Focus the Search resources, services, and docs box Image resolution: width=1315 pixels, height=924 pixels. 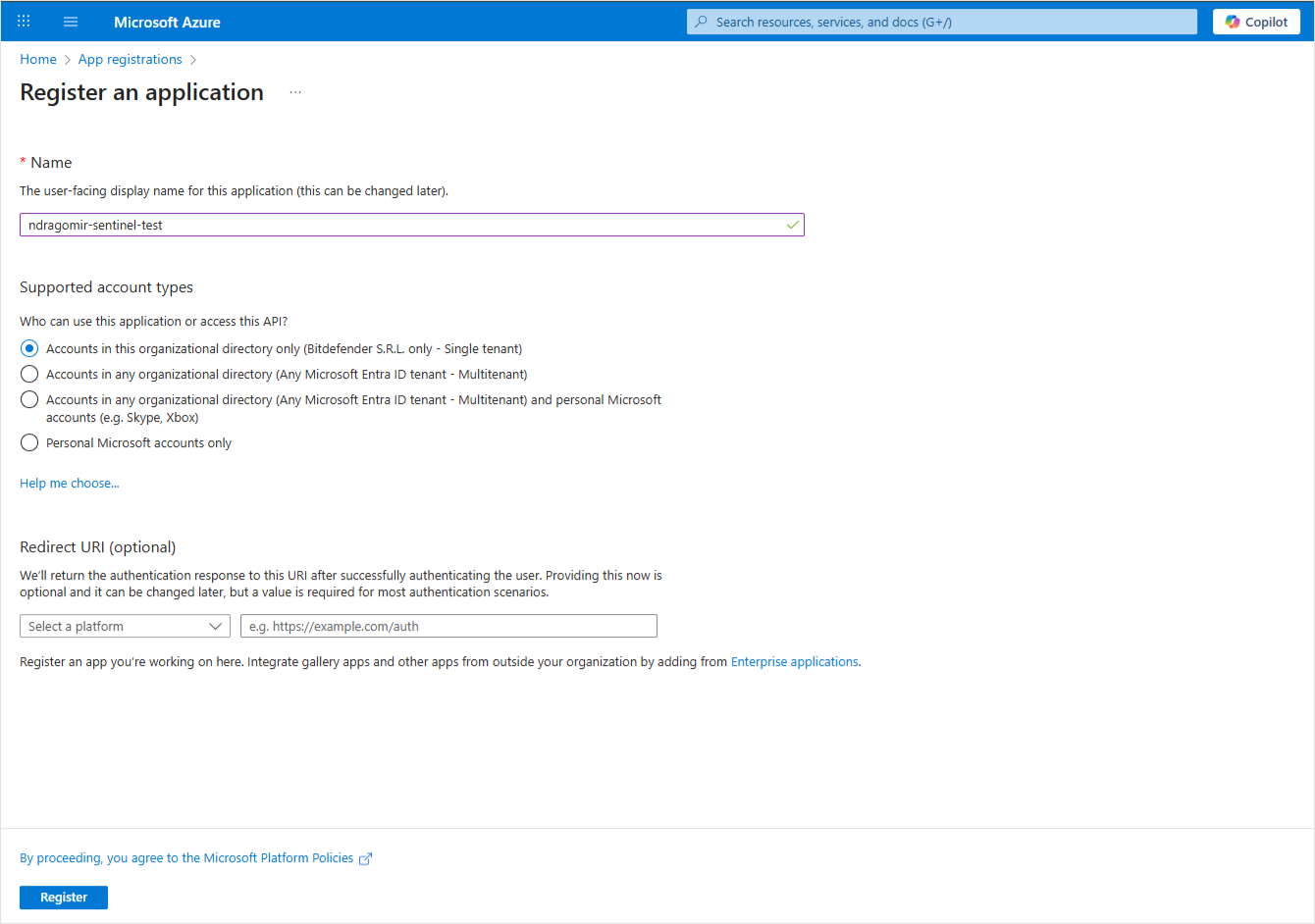click(x=942, y=22)
